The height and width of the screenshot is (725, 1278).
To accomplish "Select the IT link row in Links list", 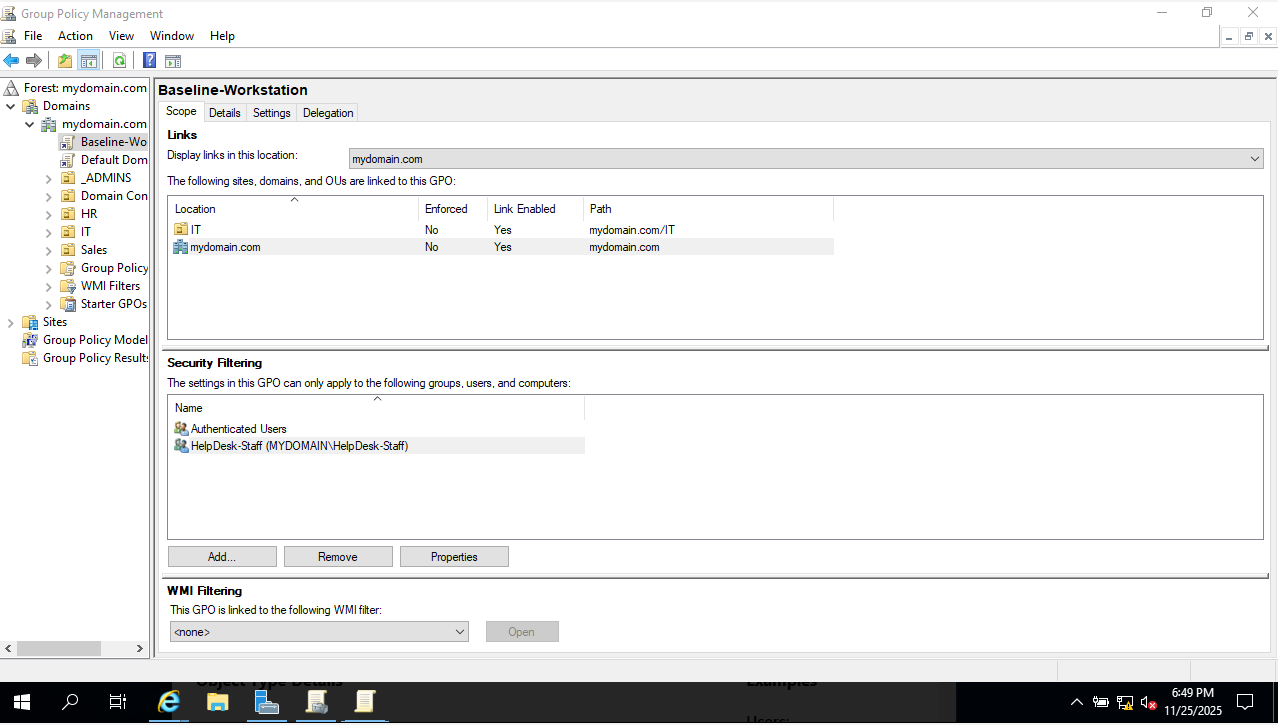I will pyautogui.click(x=196, y=230).
